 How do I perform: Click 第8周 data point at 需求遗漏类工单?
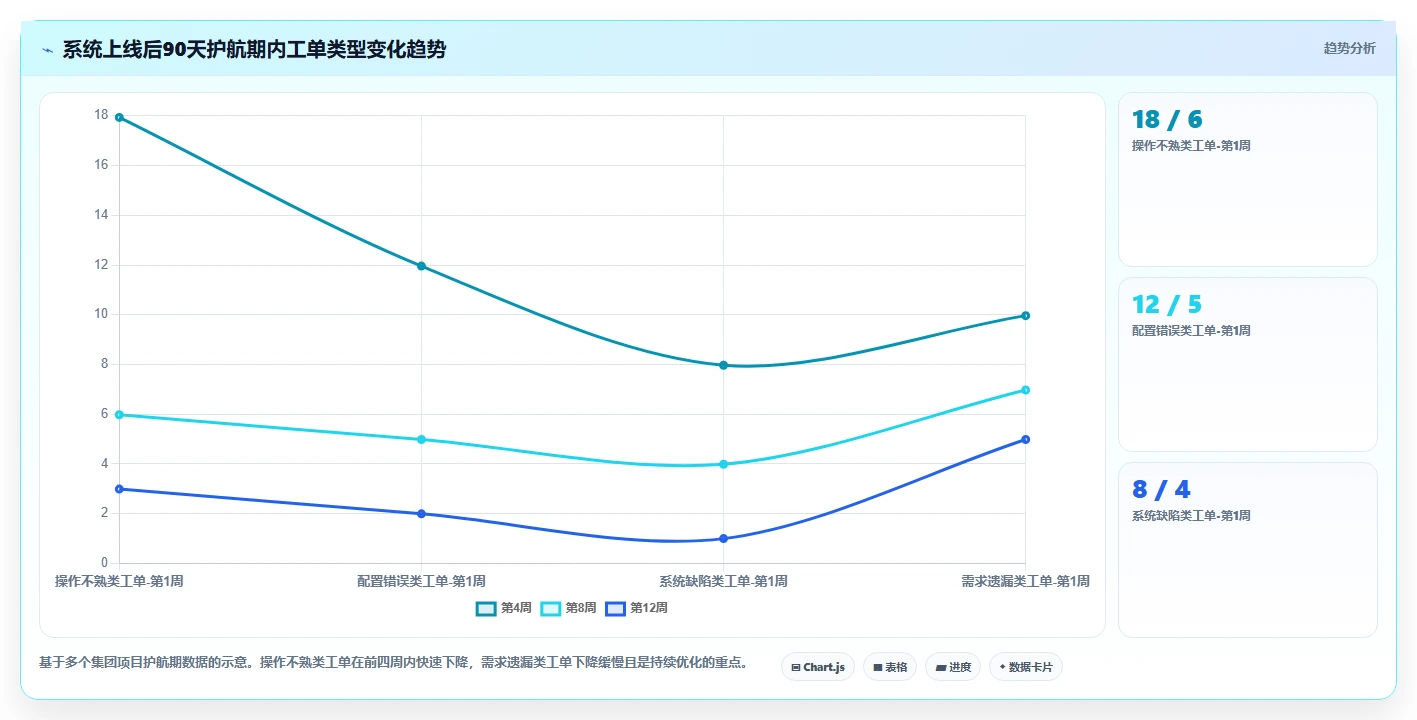click(1025, 390)
